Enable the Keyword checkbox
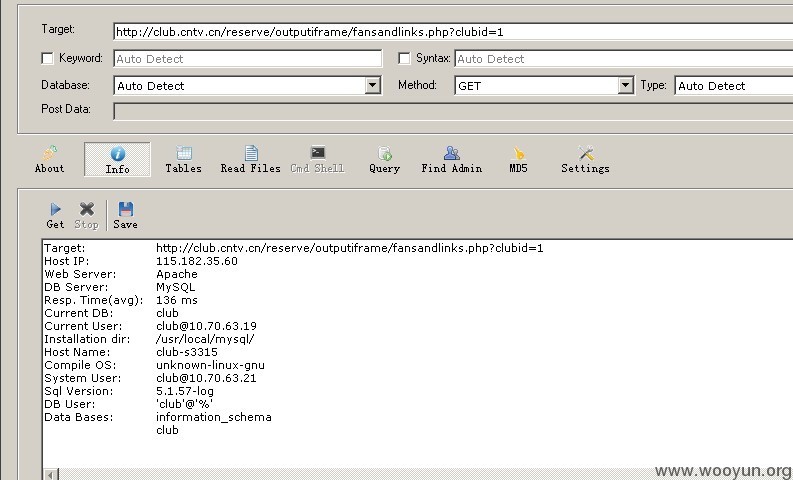The width and height of the screenshot is (793, 480). coord(48,59)
